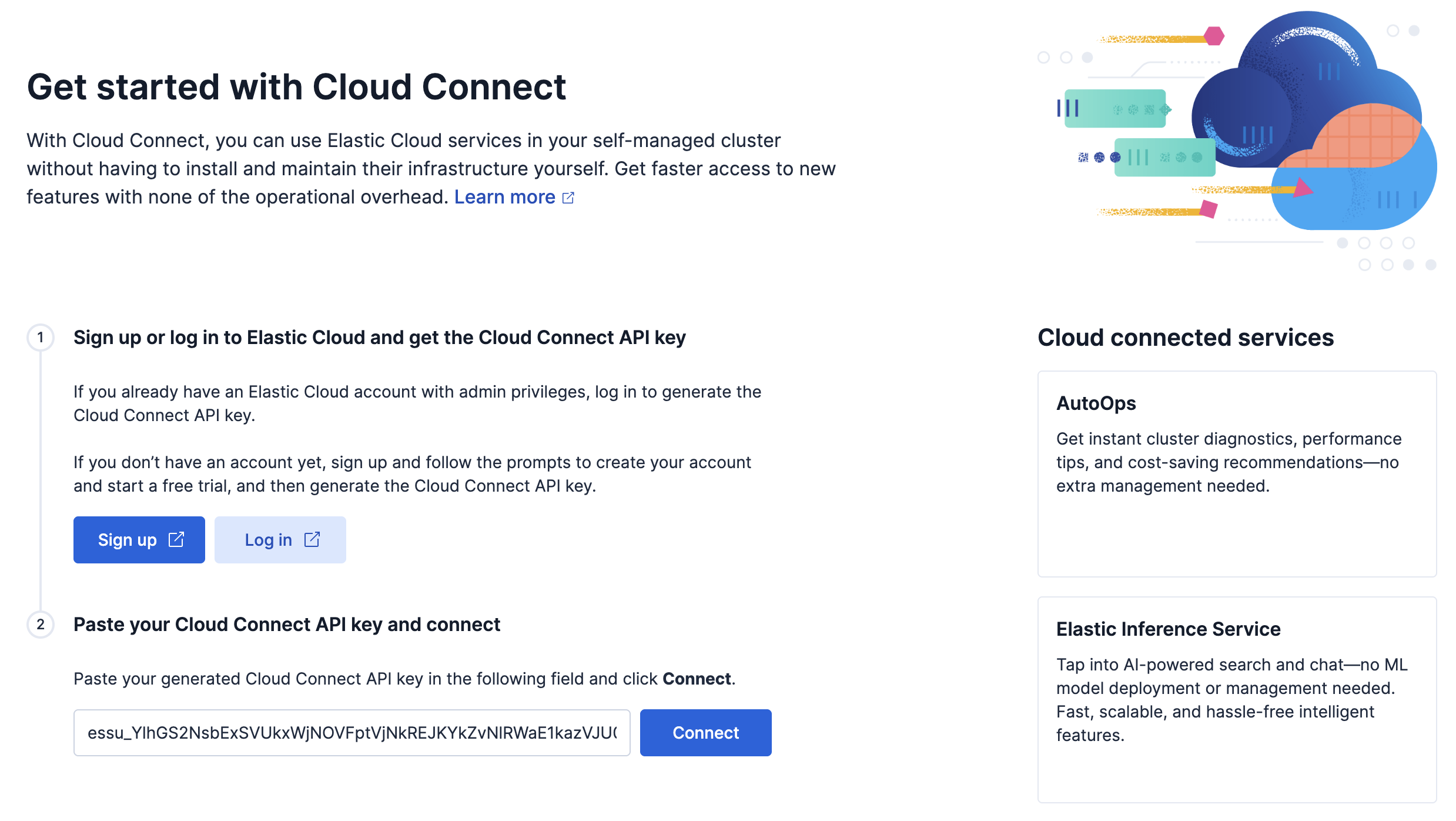Click the paragraph starting 'If you don't have an account yet'
This screenshot has width=1456, height=821.
point(412,474)
